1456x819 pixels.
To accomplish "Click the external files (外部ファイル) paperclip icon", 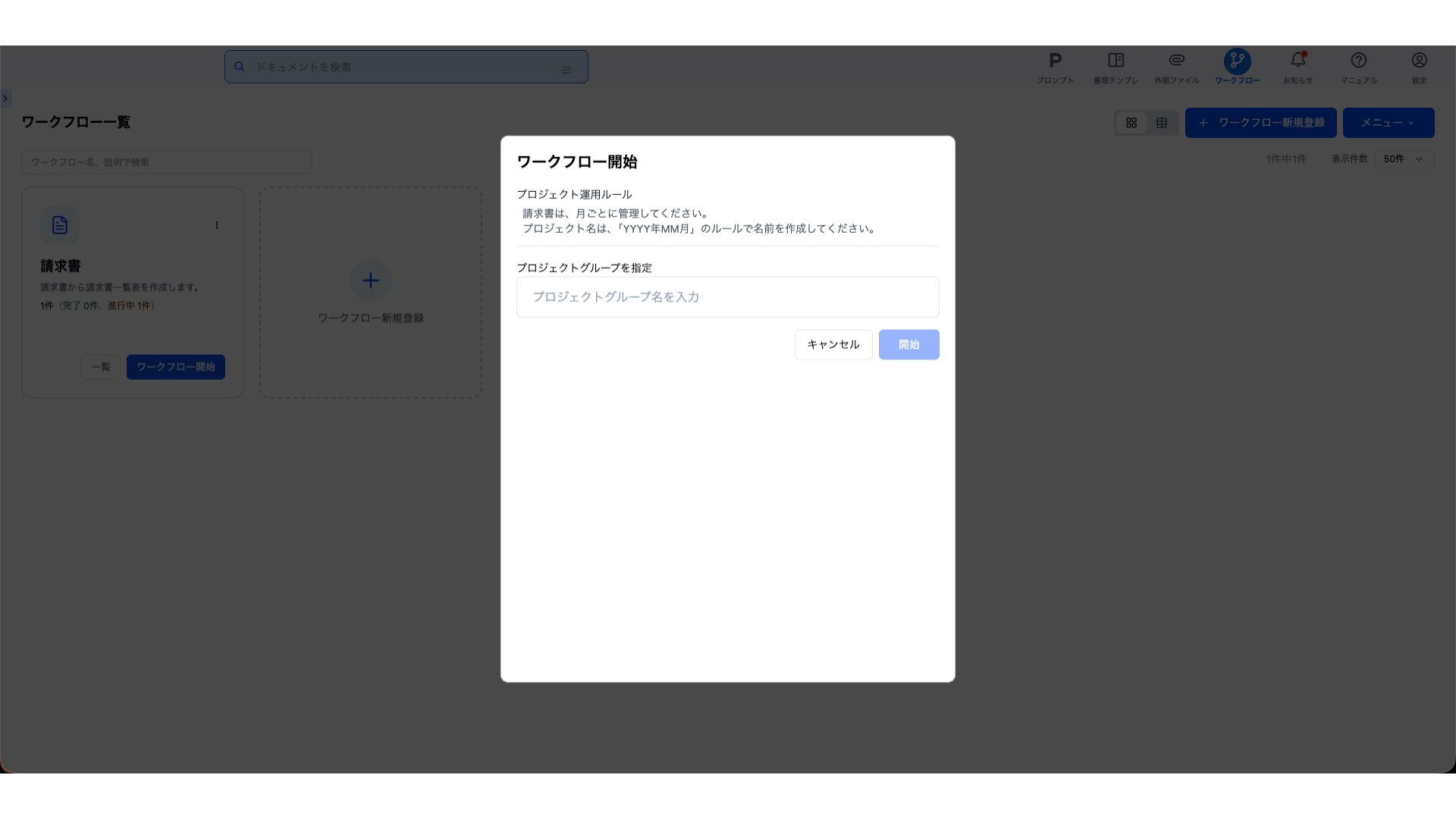I will pos(1176,61).
